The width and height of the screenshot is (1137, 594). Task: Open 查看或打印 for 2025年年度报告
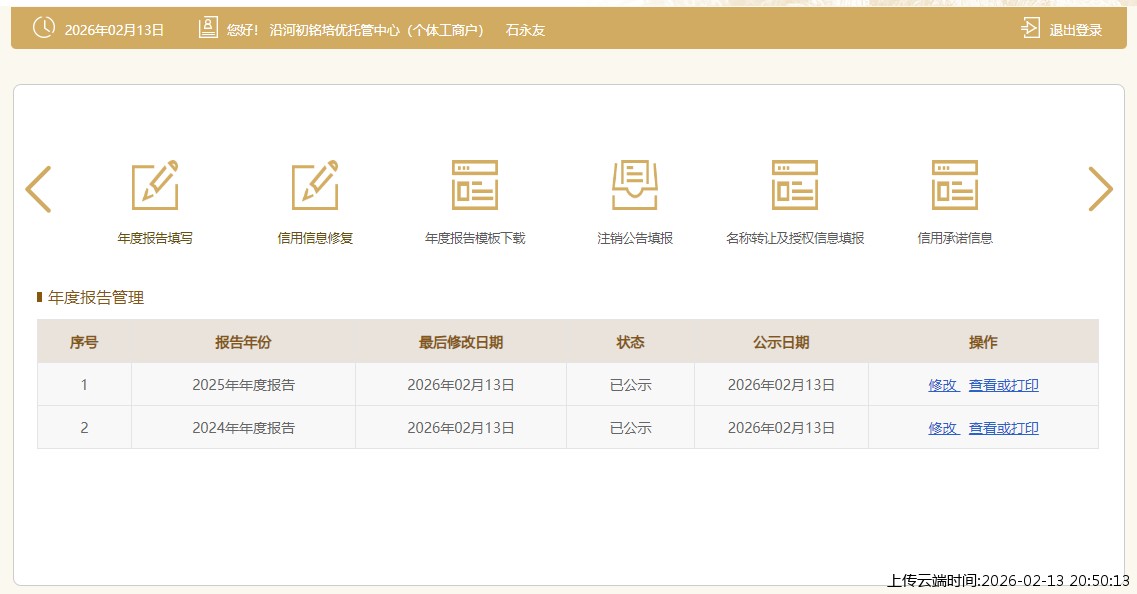click(1003, 385)
